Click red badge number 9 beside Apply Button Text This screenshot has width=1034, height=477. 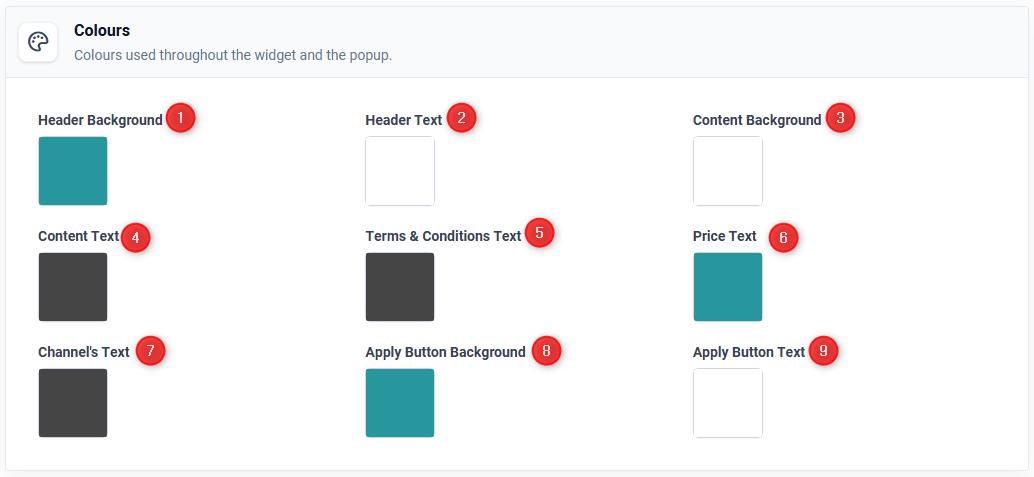point(823,350)
